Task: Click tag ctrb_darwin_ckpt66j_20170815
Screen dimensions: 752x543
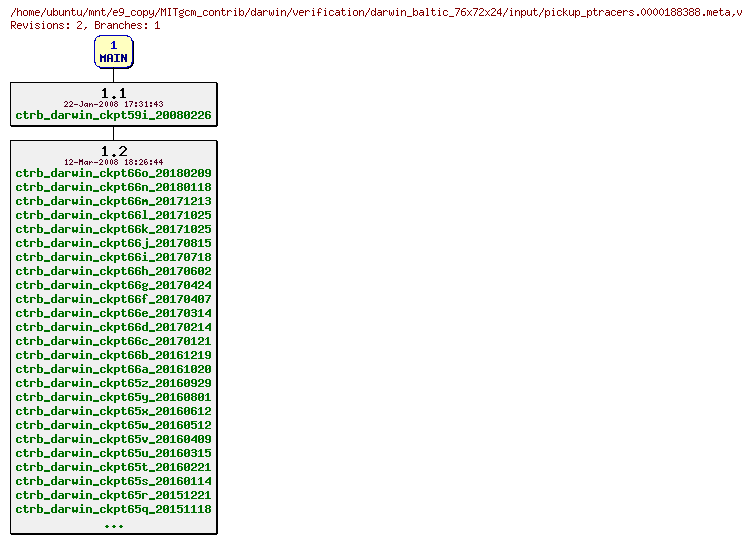Action: [113, 243]
